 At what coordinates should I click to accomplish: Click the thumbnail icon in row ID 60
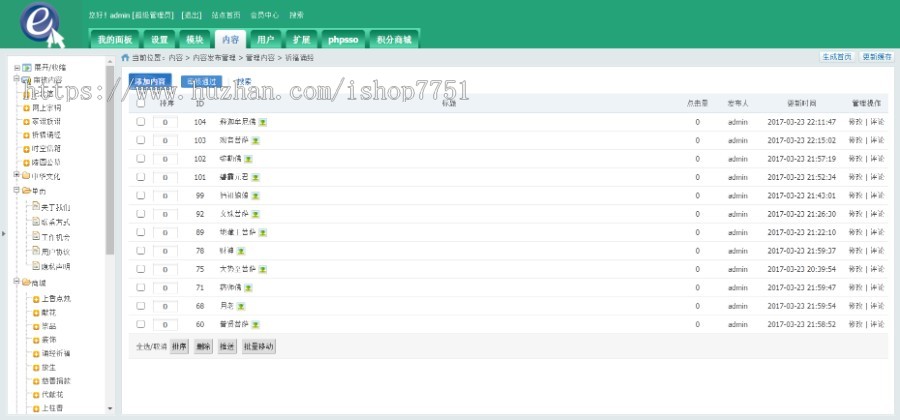(x=255, y=324)
